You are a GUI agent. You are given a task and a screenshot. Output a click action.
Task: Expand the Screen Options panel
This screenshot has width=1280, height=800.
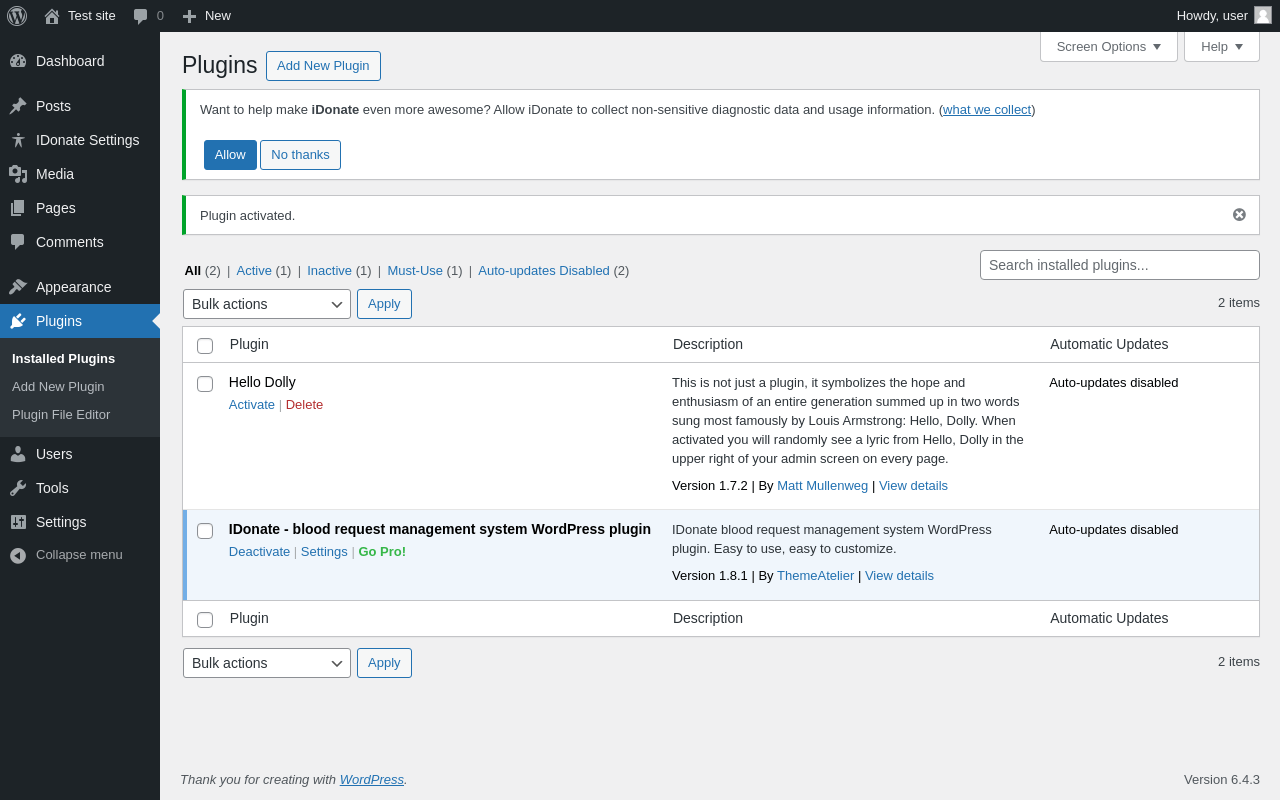[x=1108, y=47]
